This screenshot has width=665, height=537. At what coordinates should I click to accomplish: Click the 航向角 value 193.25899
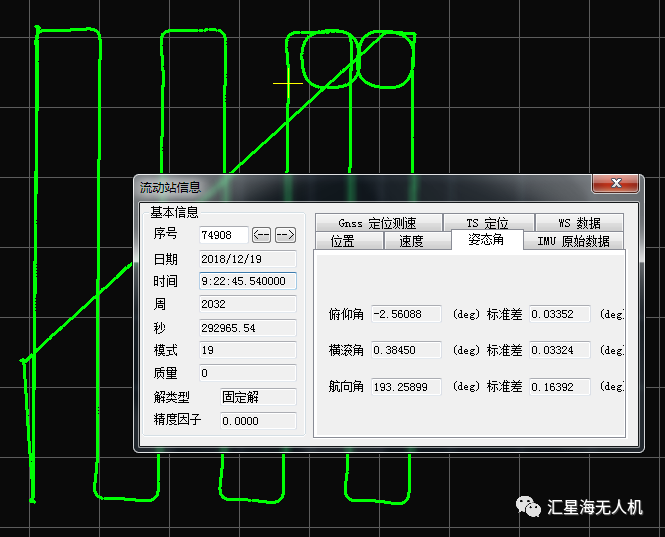point(406,385)
